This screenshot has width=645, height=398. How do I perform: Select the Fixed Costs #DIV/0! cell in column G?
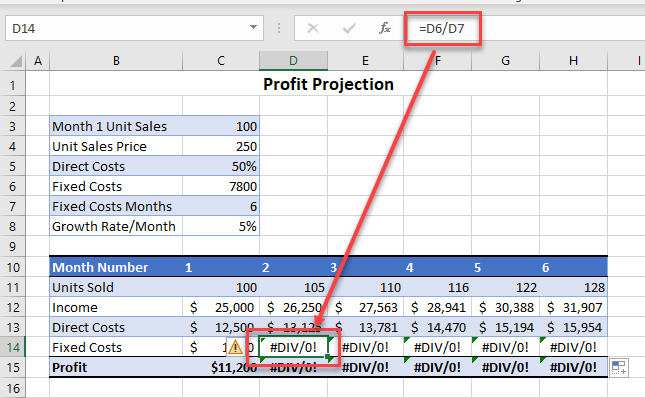(x=506, y=347)
